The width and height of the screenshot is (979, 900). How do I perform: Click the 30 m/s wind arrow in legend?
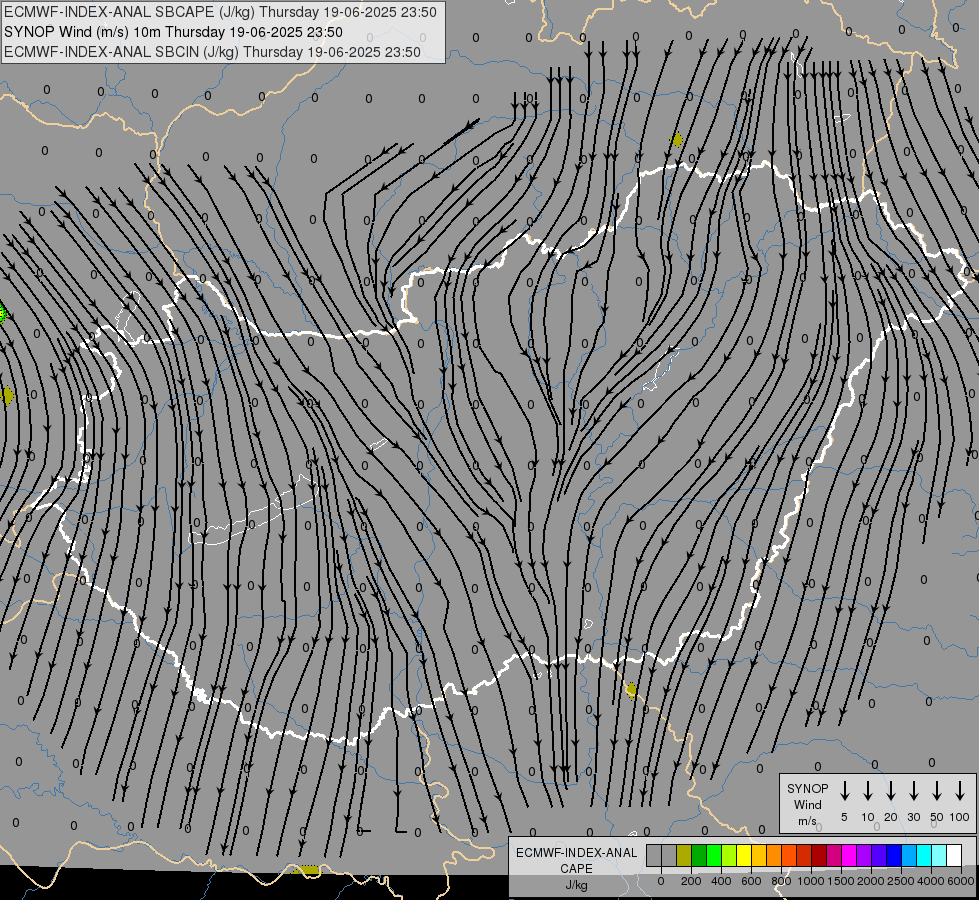coord(913,790)
